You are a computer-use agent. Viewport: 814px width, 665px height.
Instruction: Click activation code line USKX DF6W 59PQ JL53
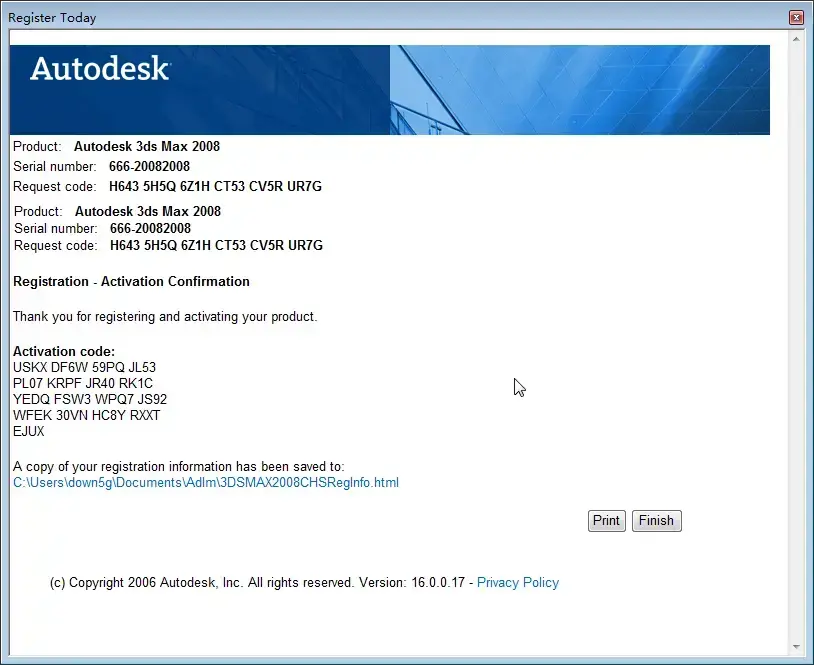click(x=84, y=368)
